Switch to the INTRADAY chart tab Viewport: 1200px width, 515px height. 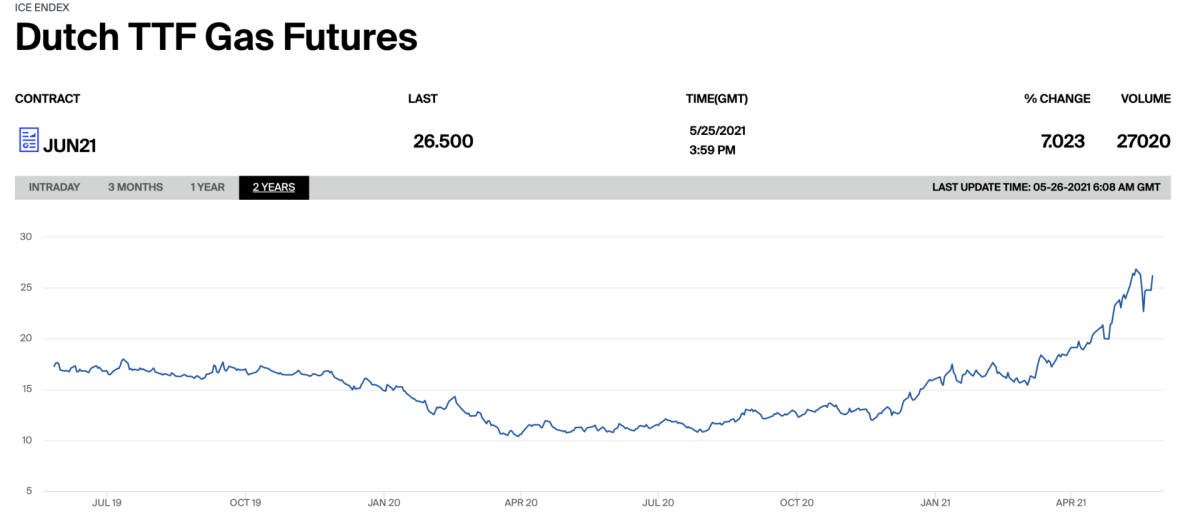[x=54, y=187]
